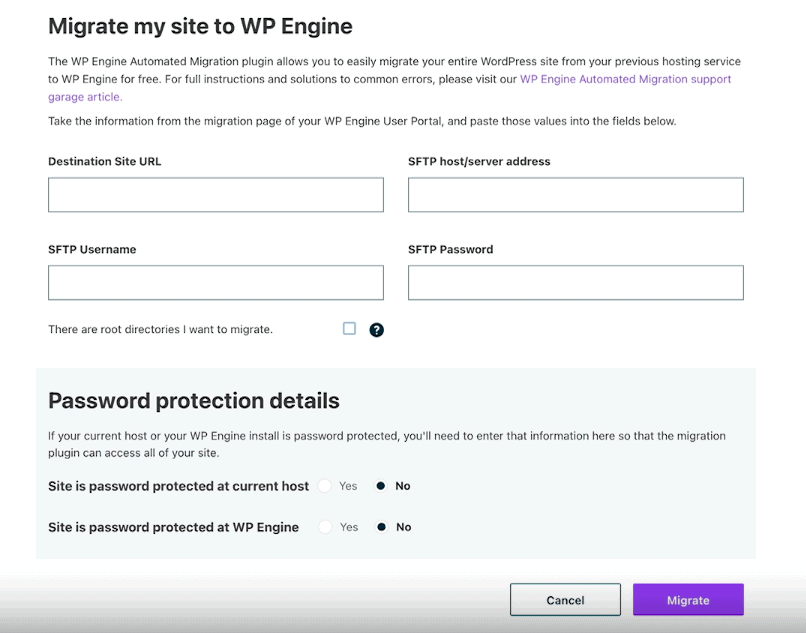
Task: Click the 'Destination Site URL' label
Action: (105, 161)
